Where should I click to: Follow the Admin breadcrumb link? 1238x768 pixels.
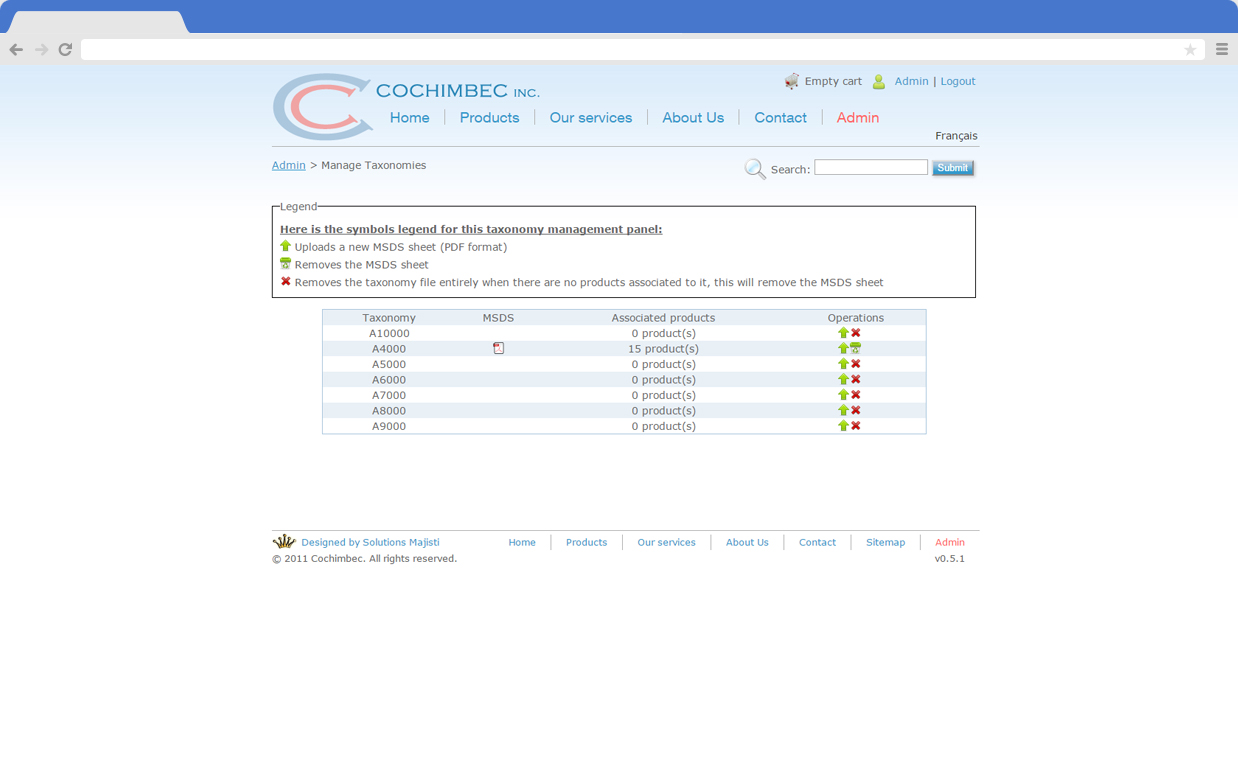(288, 165)
